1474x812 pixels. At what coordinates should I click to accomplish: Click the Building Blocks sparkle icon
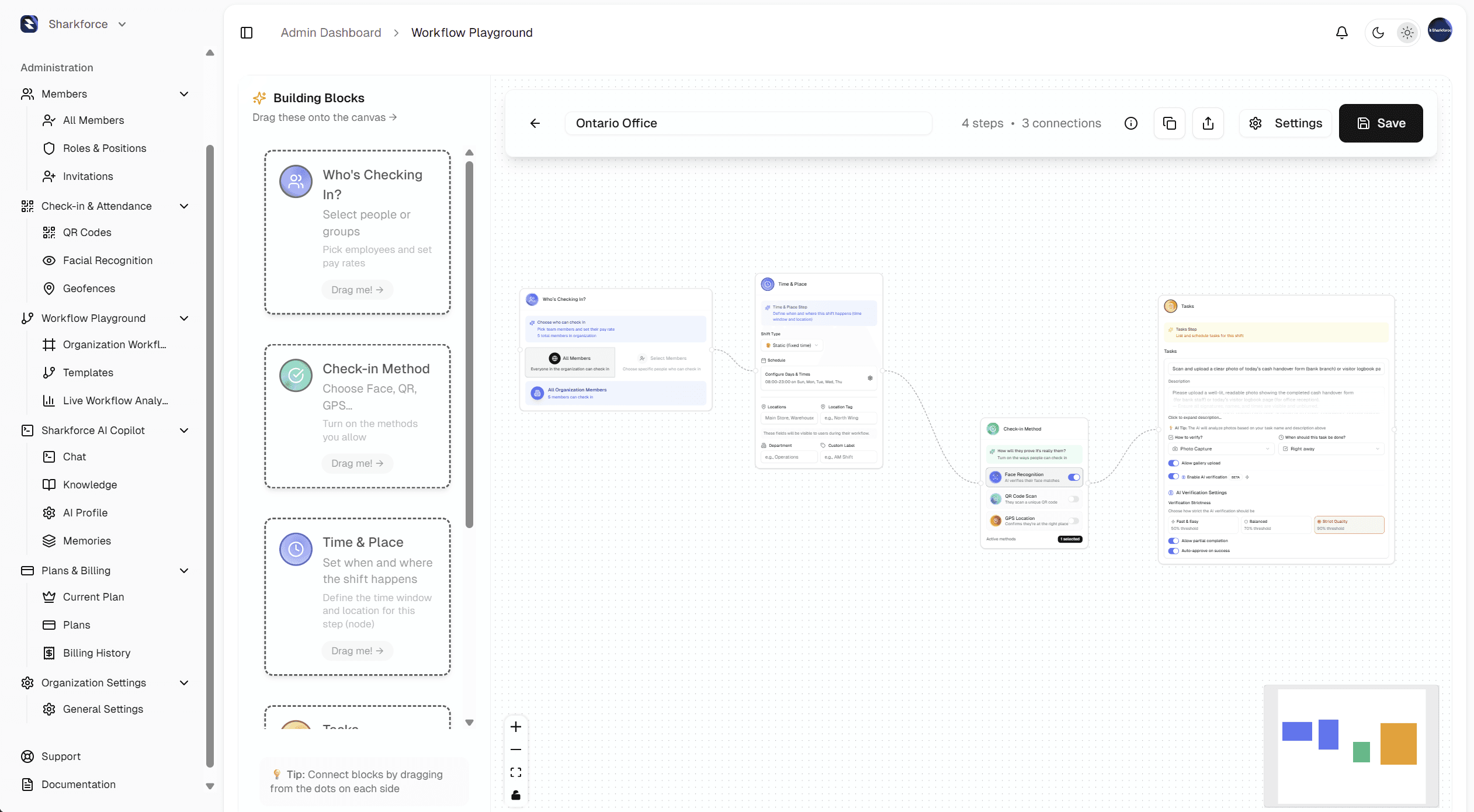pyautogui.click(x=259, y=98)
